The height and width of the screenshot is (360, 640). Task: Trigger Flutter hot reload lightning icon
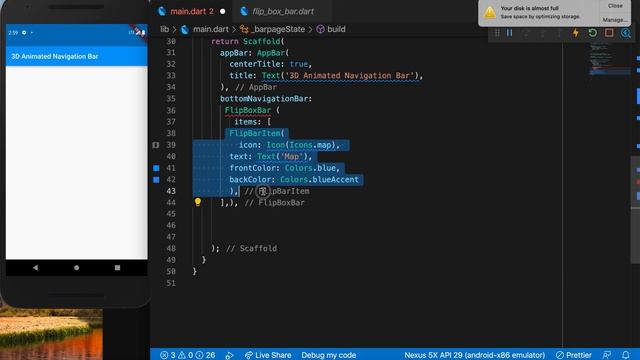tap(576, 33)
